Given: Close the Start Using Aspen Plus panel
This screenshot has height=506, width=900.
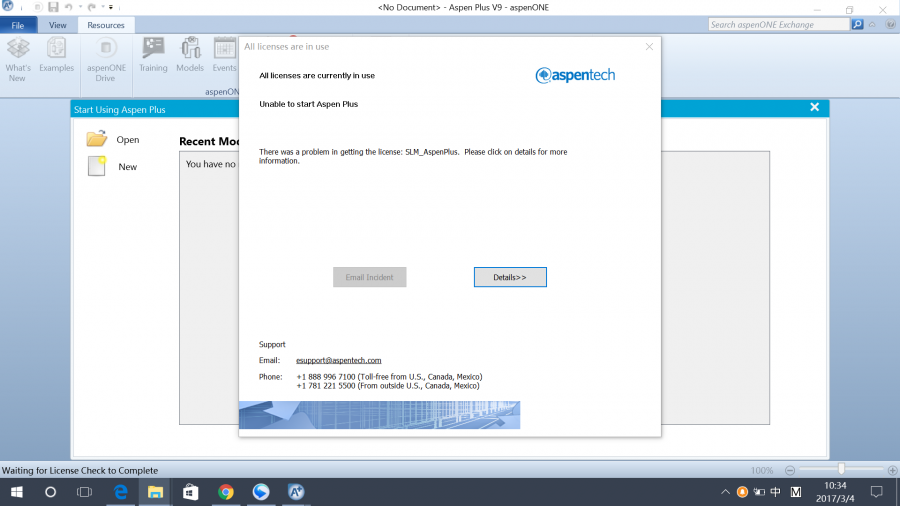Looking at the screenshot, I should (x=814, y=107).
